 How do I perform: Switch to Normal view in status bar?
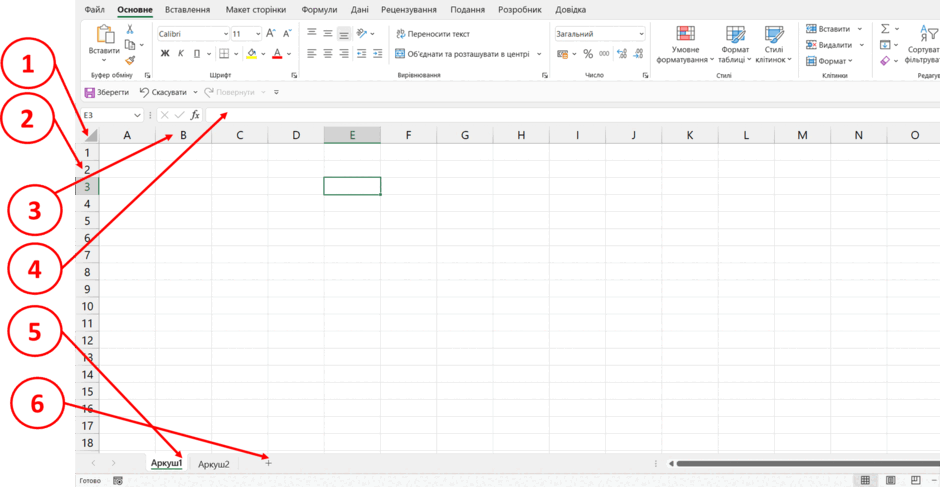click(x=865, y=480)
